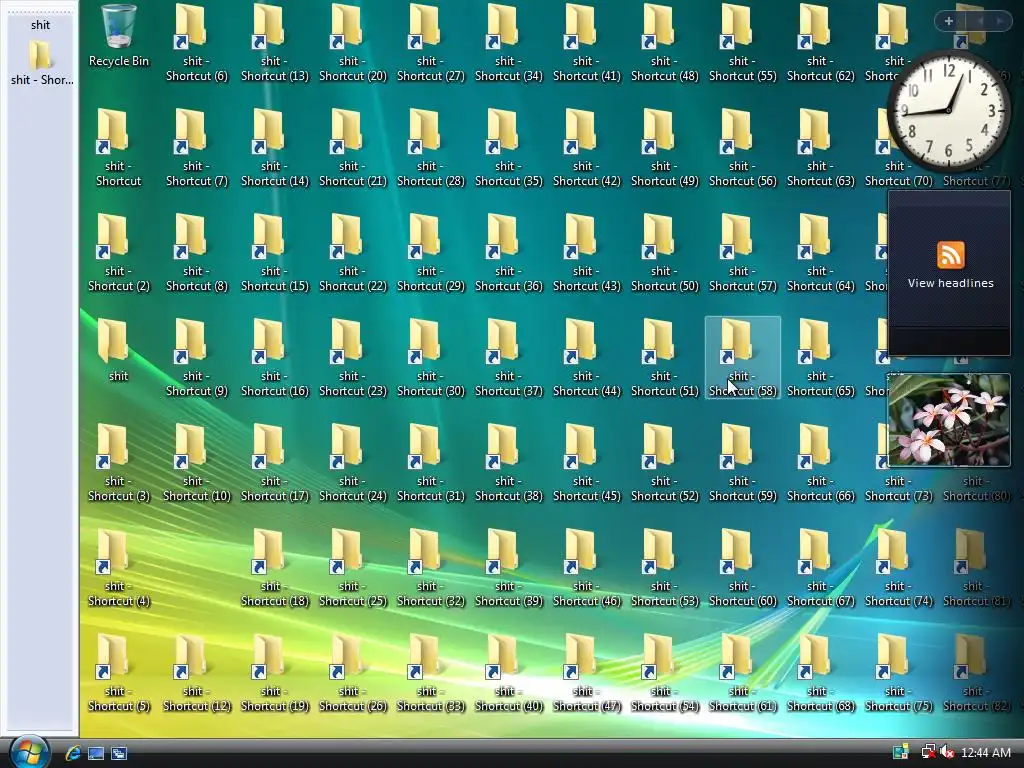
Task: Select the 'shit - Shortcut (13)' icon
Action: (x=274, y=42)
